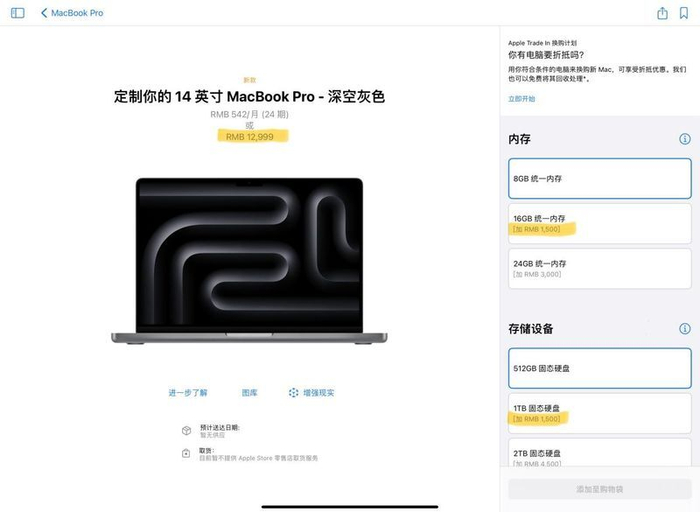Go back to MacBook Pro page
The width and height of the screenshot is (700, 512).
pos(72,13)
